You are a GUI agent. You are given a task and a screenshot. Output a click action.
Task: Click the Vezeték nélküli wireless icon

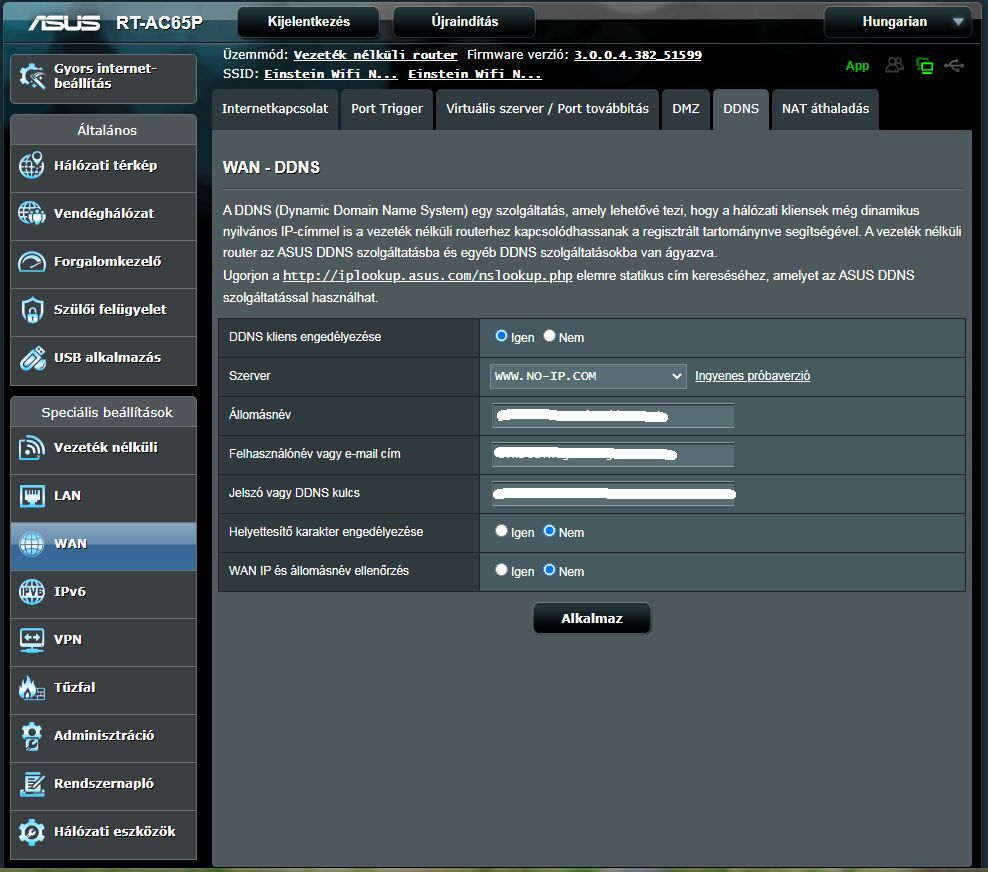coord(32,447)
